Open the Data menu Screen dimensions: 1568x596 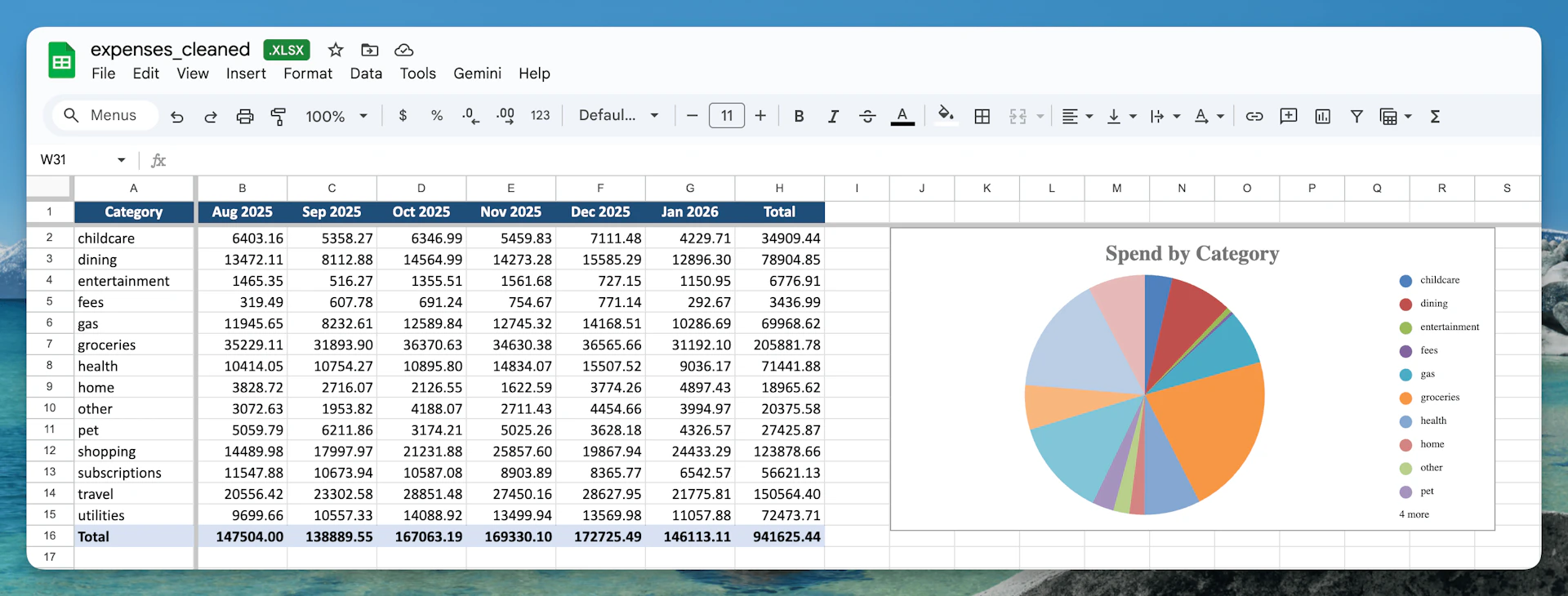click(366, 73)
